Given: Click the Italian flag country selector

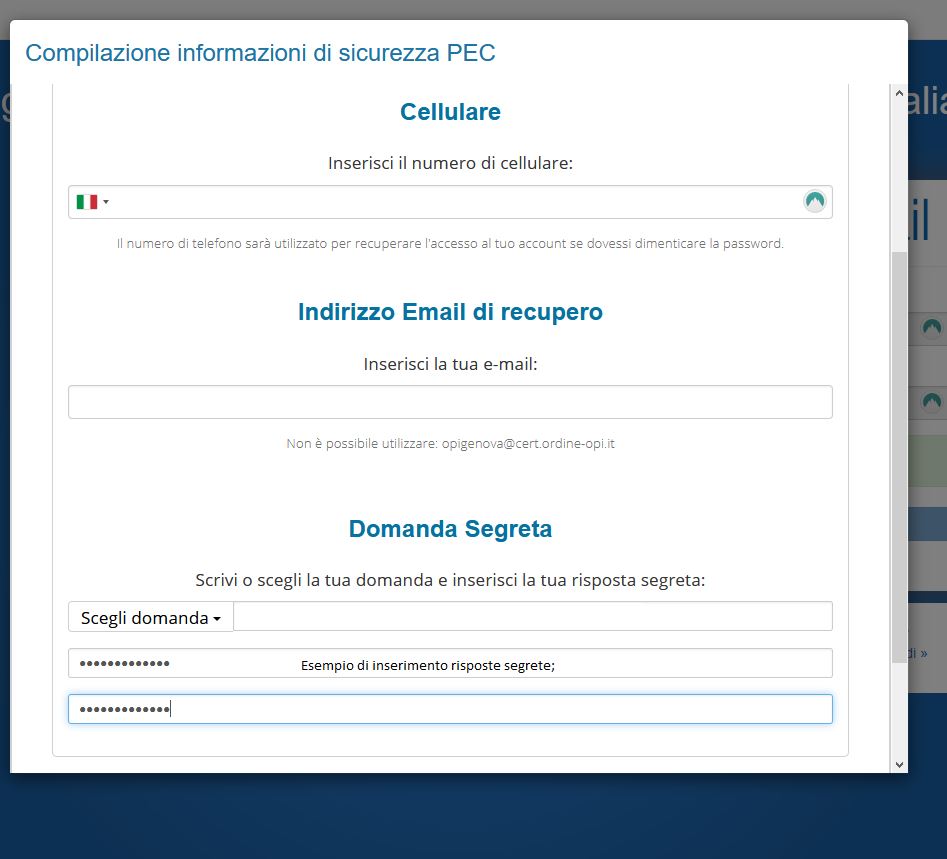Looking at the screenshot, I should [x=87, y=202].
